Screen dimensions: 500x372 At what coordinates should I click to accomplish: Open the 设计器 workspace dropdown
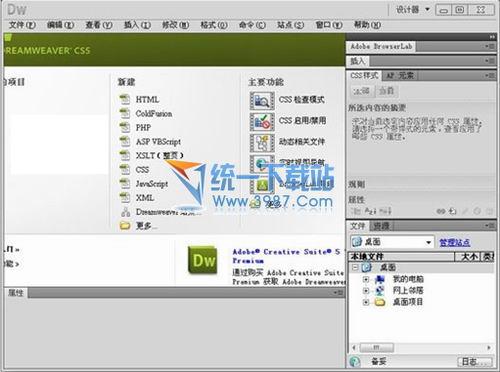(413, 9)
